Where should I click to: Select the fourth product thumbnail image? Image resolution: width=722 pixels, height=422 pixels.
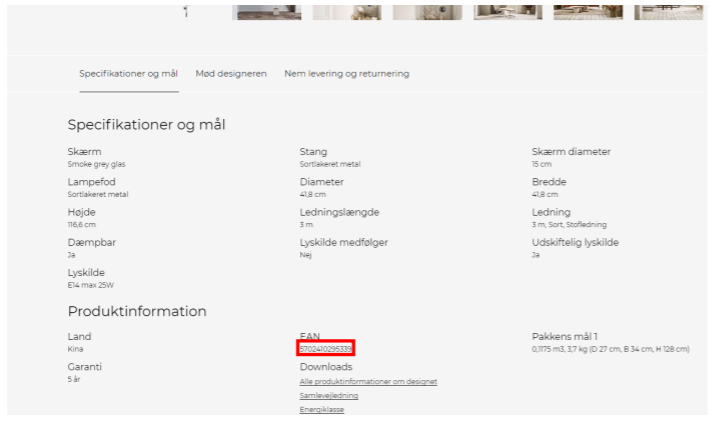pyautogui.click(x=507, y=10)
